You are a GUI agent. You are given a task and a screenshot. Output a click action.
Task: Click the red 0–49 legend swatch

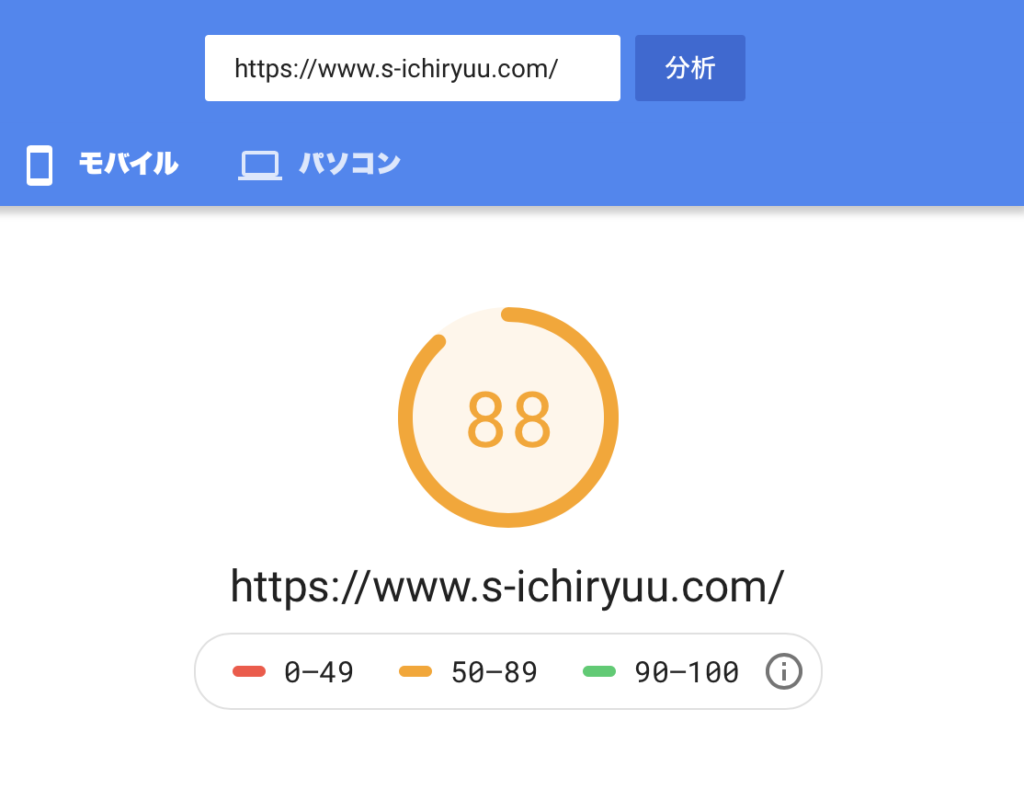(249, 671)
